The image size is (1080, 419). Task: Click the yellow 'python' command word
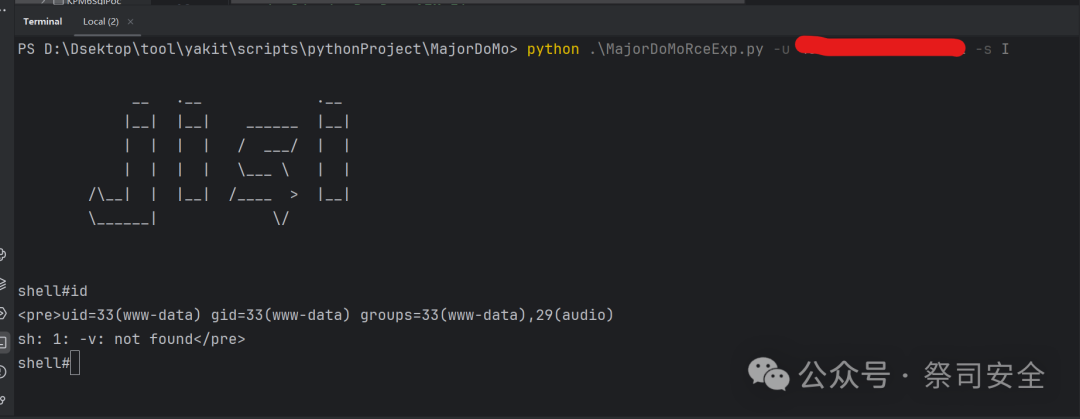coord(553,50)
